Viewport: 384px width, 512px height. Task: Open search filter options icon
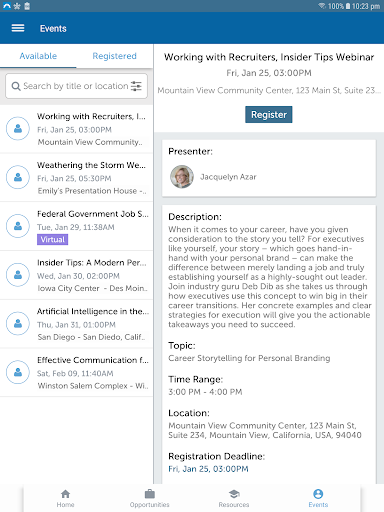pos(136,86)
